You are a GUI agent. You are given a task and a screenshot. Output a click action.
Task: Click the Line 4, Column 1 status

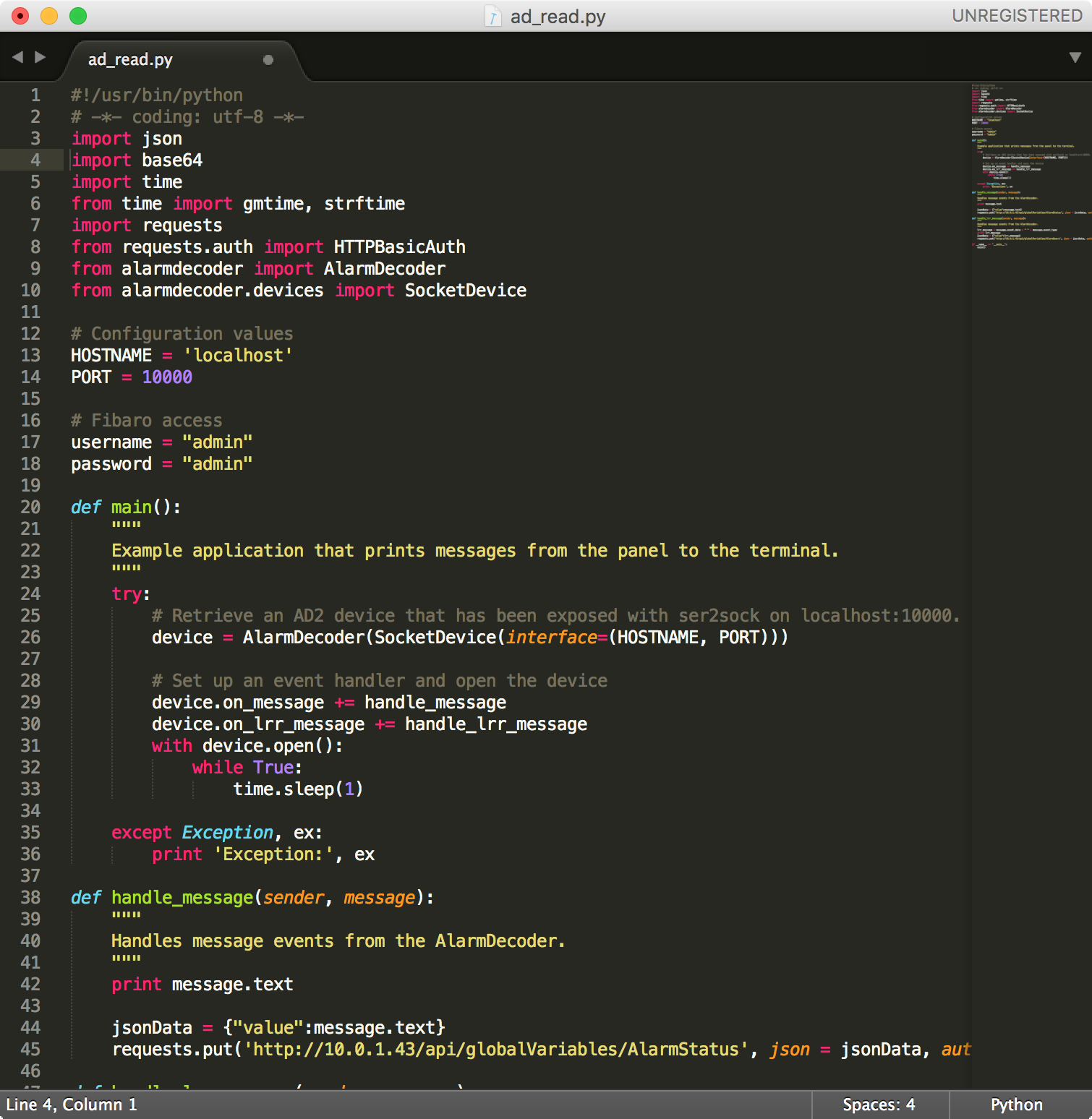click(72, 1105)
